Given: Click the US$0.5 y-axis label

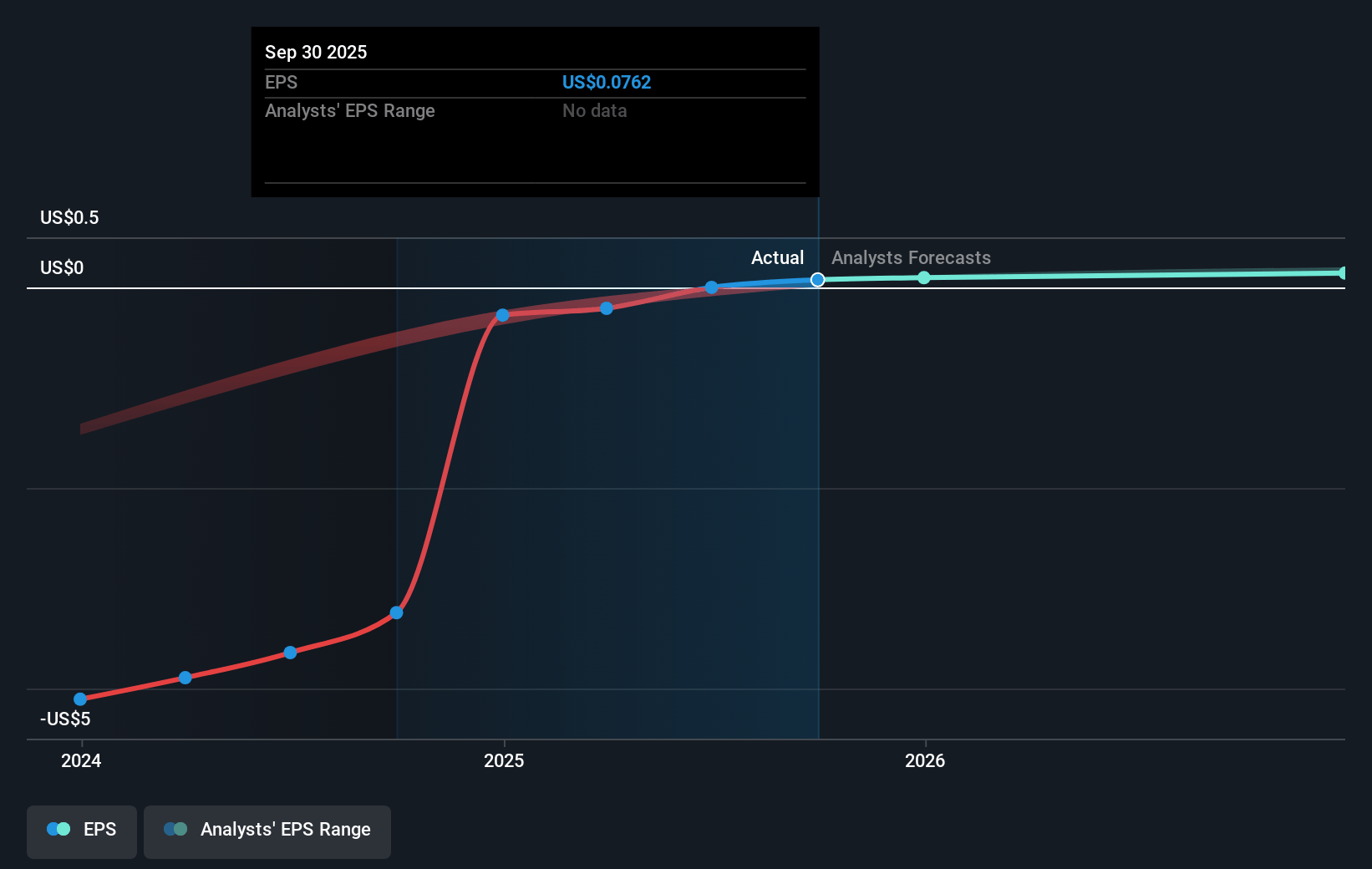Looking at the screenshot, I should [69, 218].
